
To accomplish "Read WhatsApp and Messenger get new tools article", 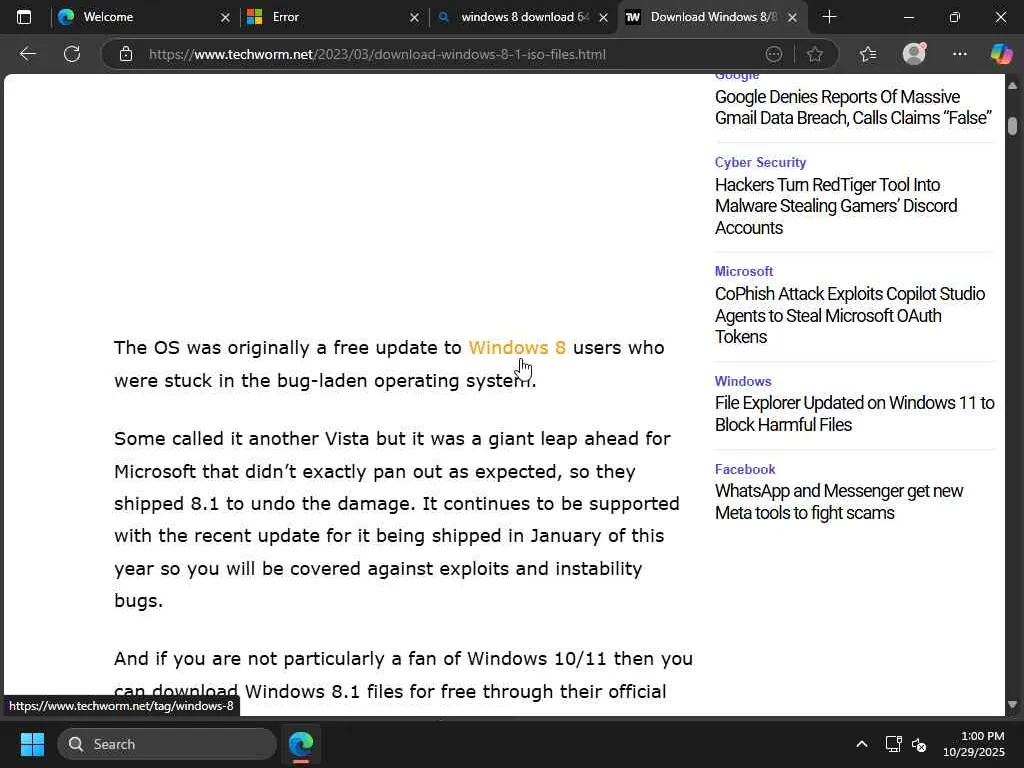I will (839, 502).
